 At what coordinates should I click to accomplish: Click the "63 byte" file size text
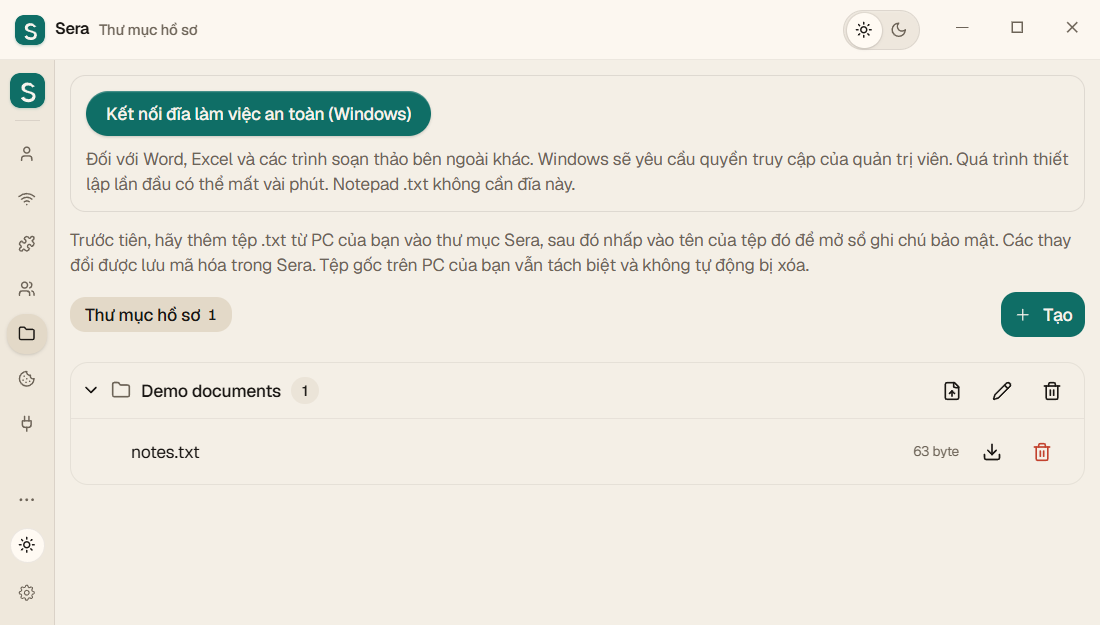coord(936,452)
